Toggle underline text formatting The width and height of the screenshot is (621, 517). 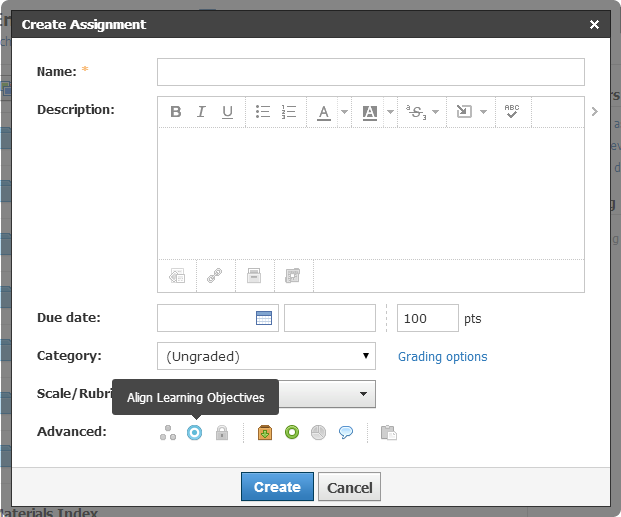point(227,112)
